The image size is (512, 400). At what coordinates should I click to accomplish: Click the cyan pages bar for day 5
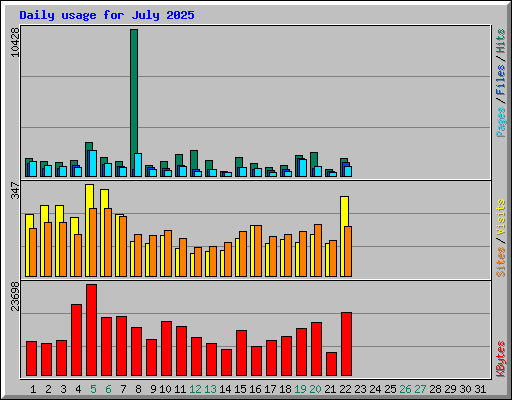92,163
